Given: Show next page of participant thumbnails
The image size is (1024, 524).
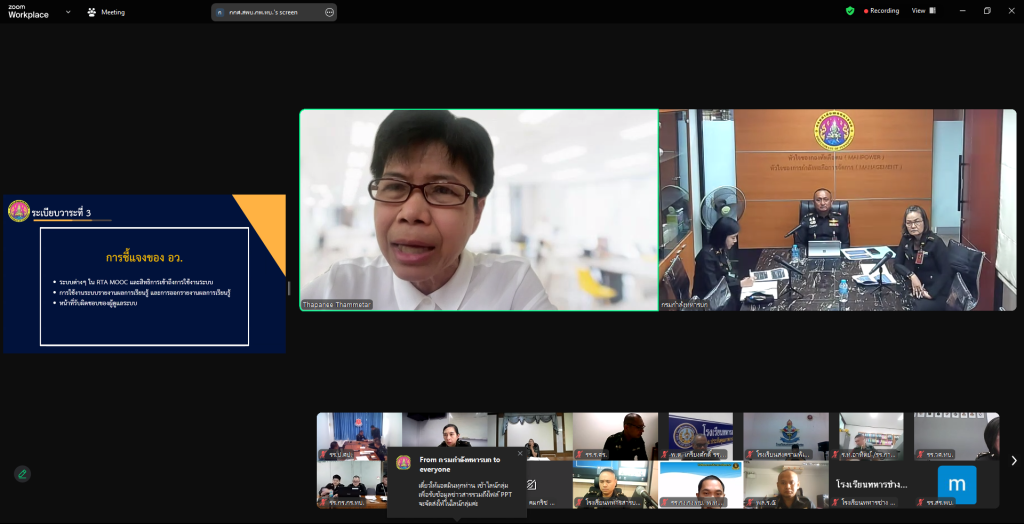Looking at the screenshot, I should tap(1014, 461).
